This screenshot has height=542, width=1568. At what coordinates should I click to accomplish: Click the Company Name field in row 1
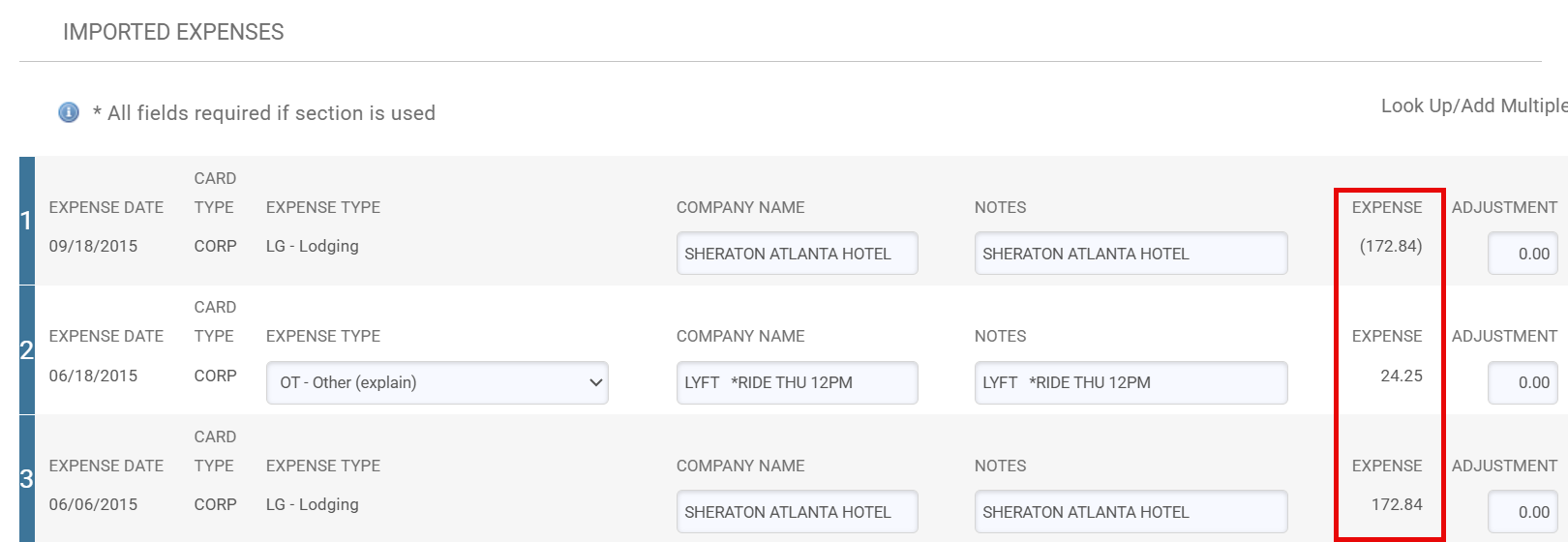coord(797,254)
